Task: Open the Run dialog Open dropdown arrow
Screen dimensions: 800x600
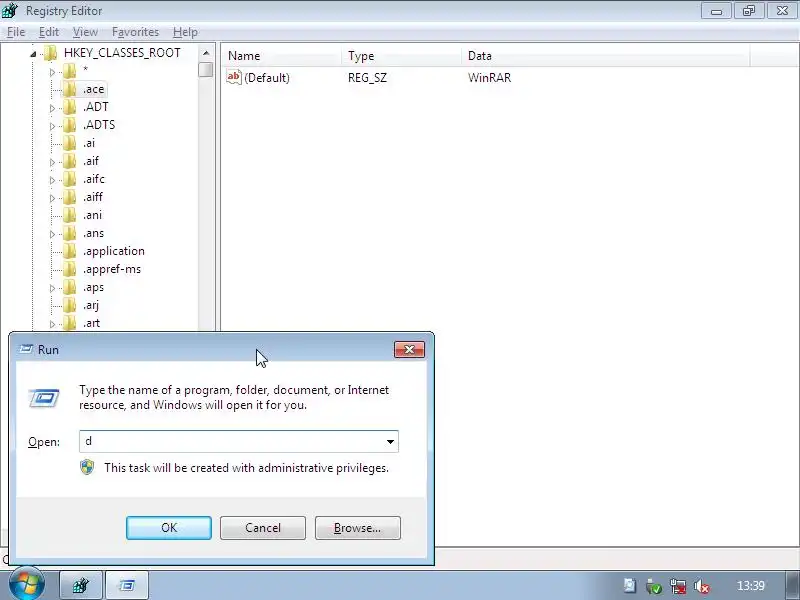Action: 390,442
